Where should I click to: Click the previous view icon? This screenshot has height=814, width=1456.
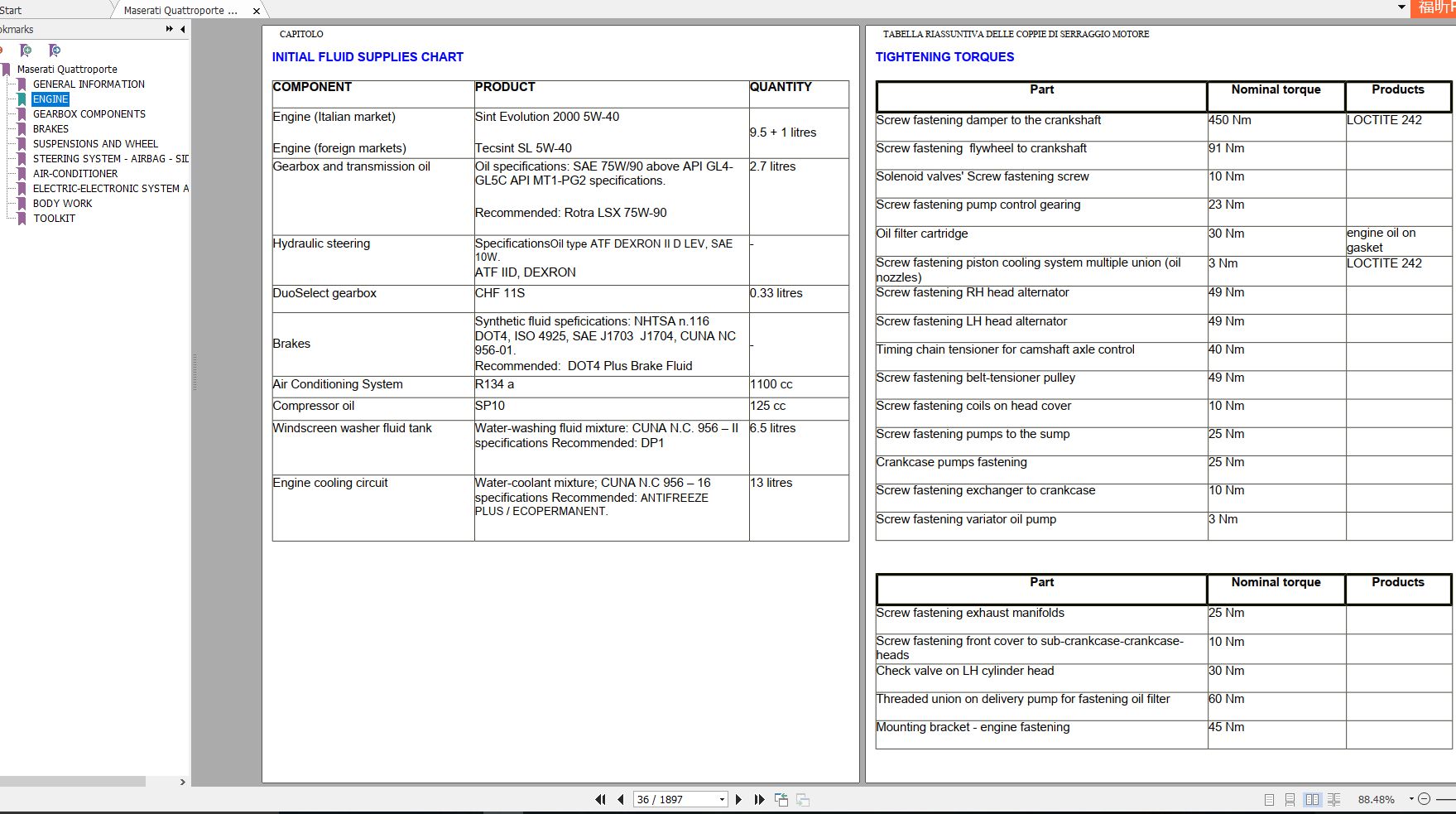pyautogui.click(x=781, y=800)
